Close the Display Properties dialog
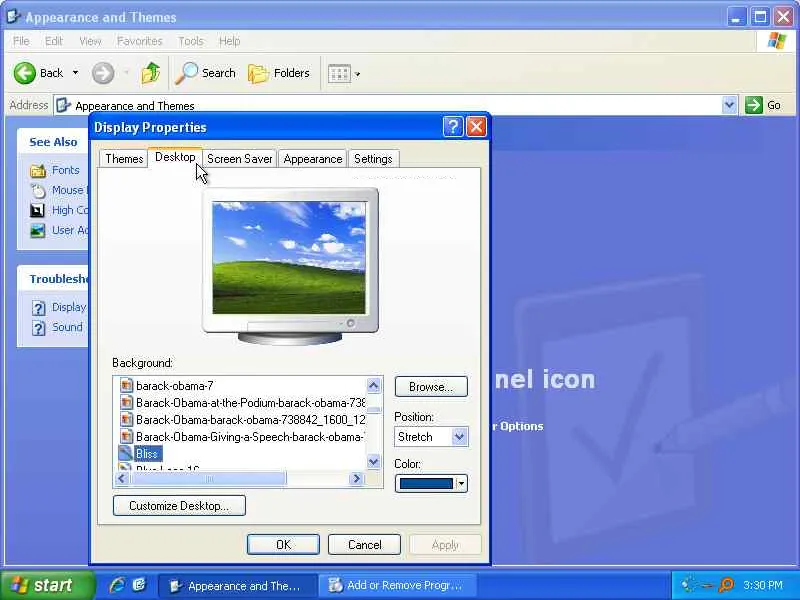 click(477, 127)
